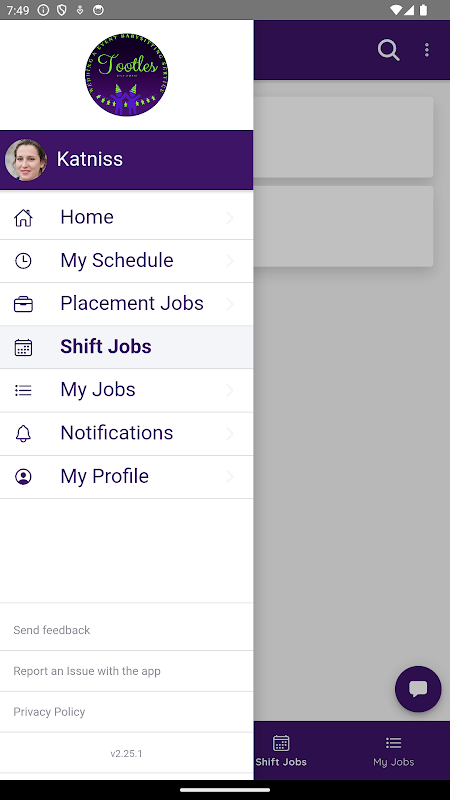Screen dimensions: 450x800
Task: Click the Send feedback link
Action: click(52, 630)
